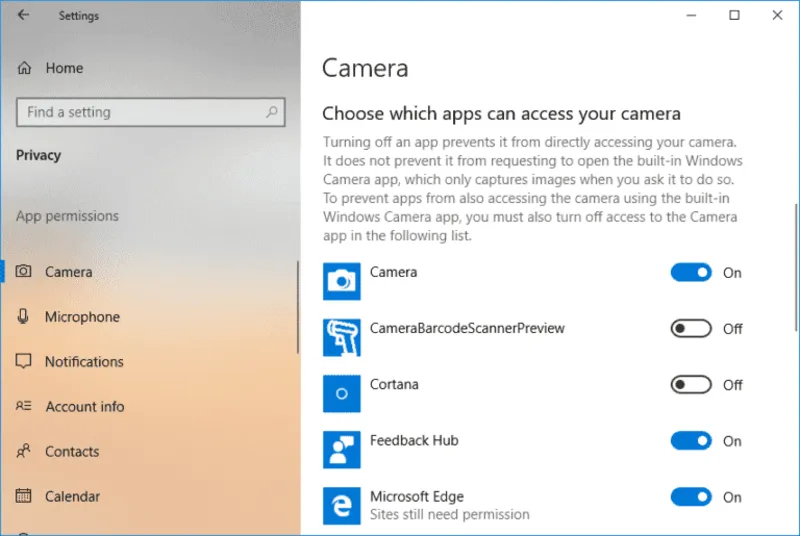Viewport: 800px width, 536px height.
Task: Enable camera access for CameraBarcodeScannerPreview
Action: [x=691, y=329]
